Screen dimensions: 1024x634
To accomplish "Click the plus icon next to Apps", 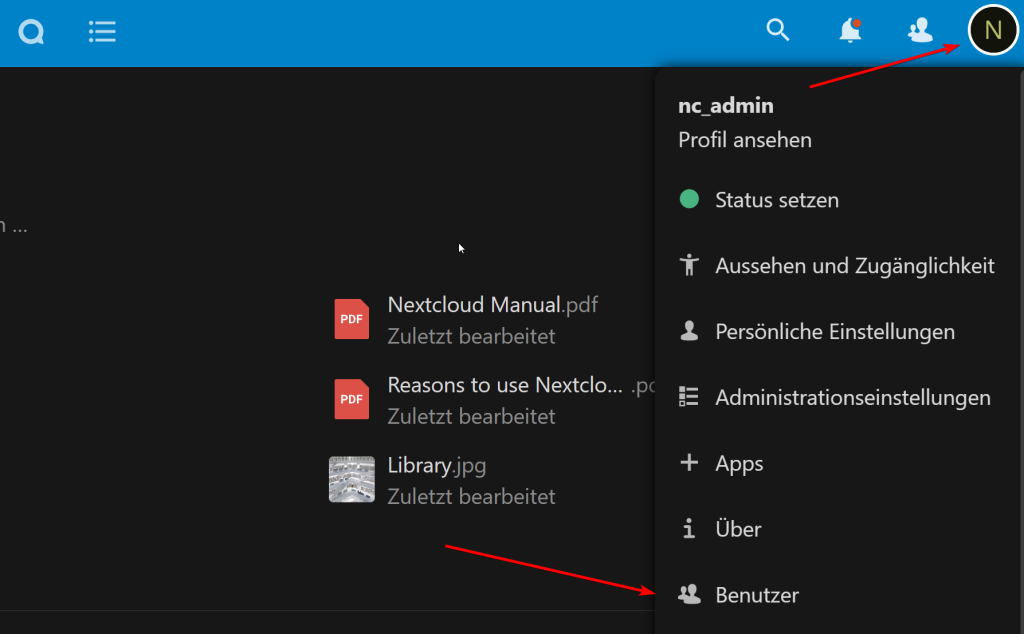I will (x=689, y=463).
